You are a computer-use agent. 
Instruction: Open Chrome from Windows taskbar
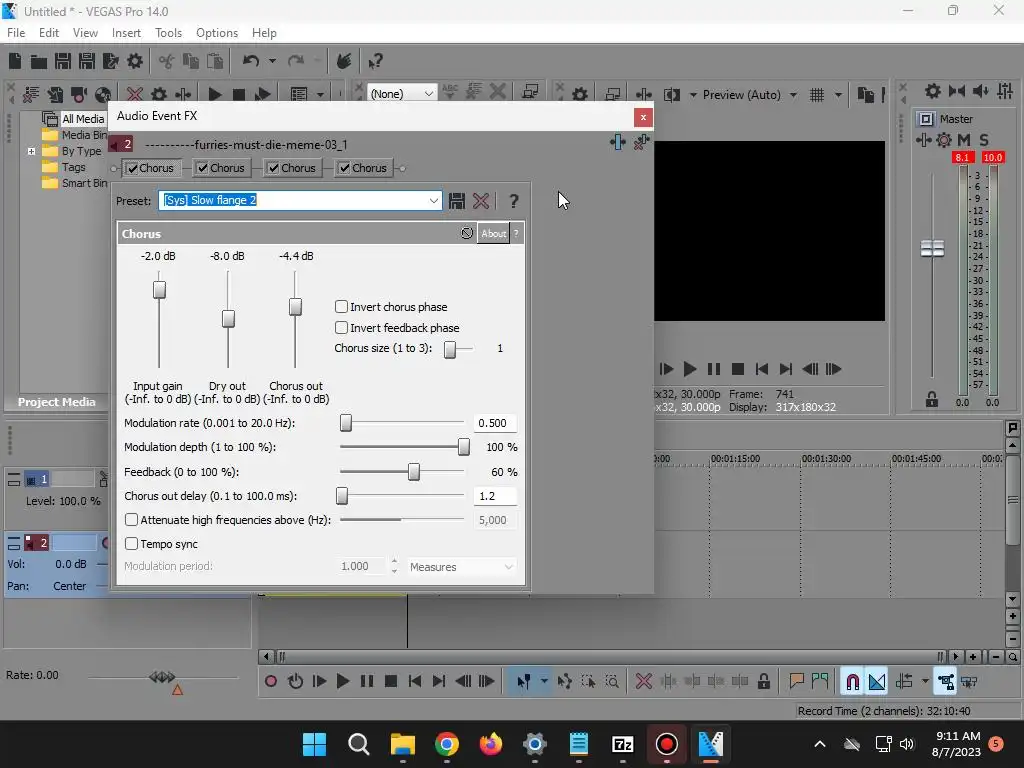click(x=447, y=744)
